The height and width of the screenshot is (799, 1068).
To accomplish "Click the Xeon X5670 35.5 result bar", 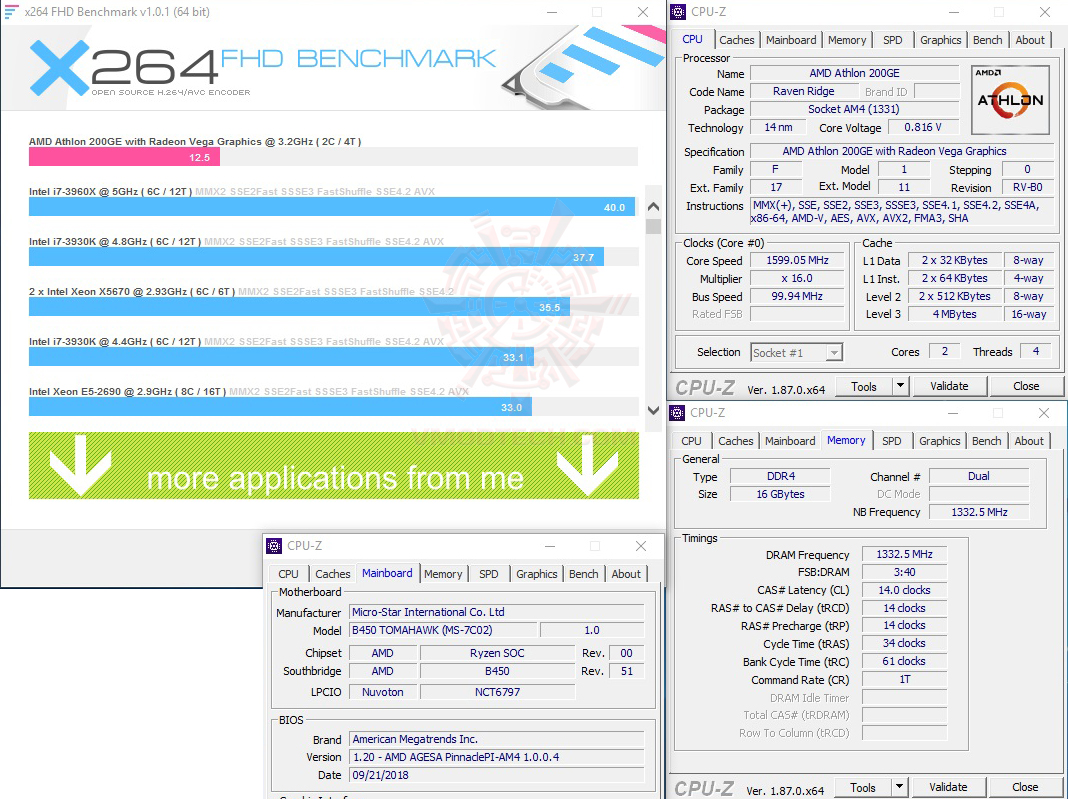I will 299,307.
